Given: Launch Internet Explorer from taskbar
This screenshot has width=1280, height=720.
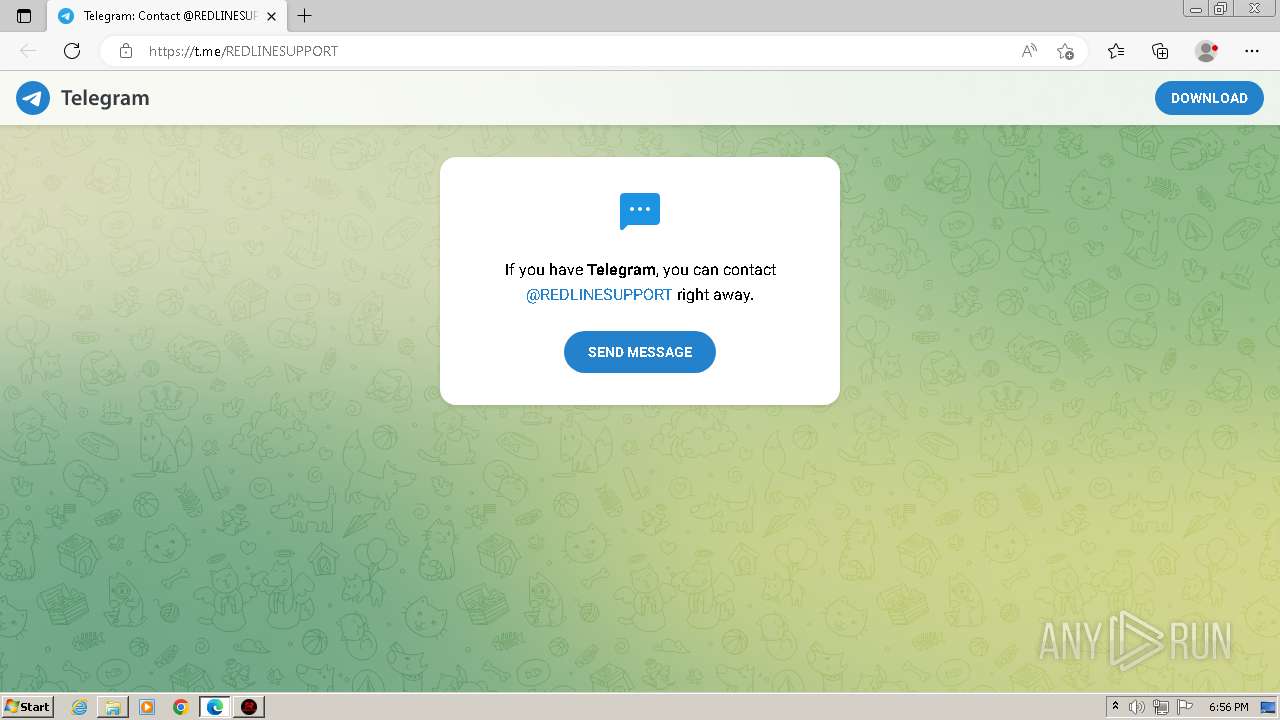Looking at the screenshot, I should point(79,707).
